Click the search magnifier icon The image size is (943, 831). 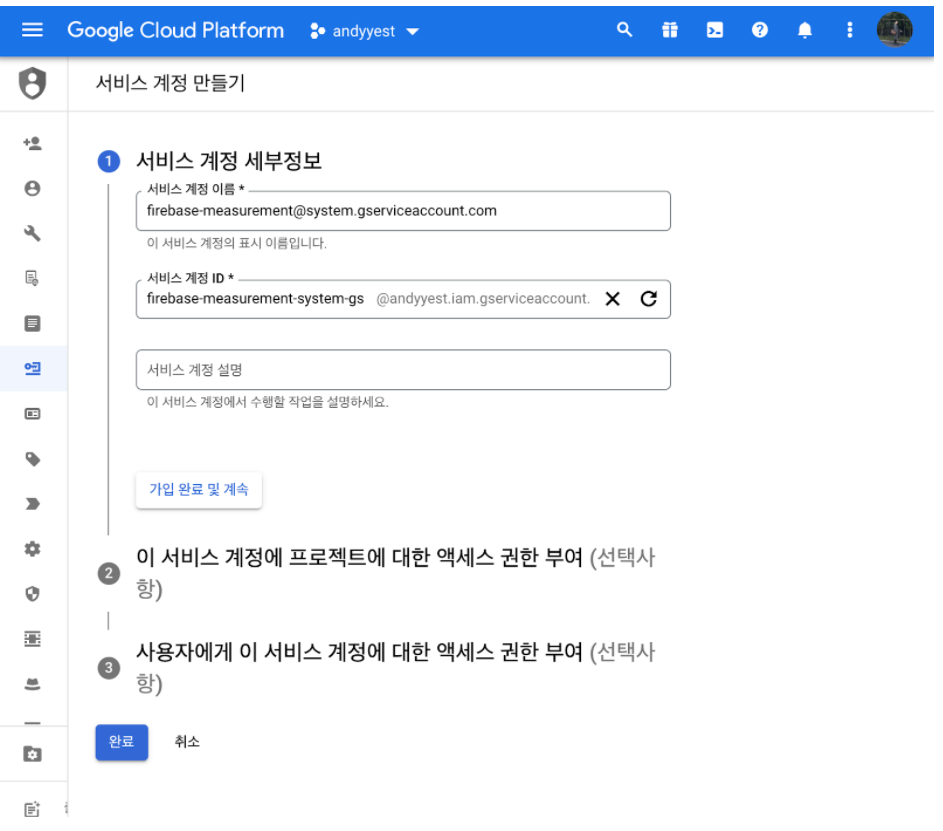pyautogui.click(x=624, y=29)
